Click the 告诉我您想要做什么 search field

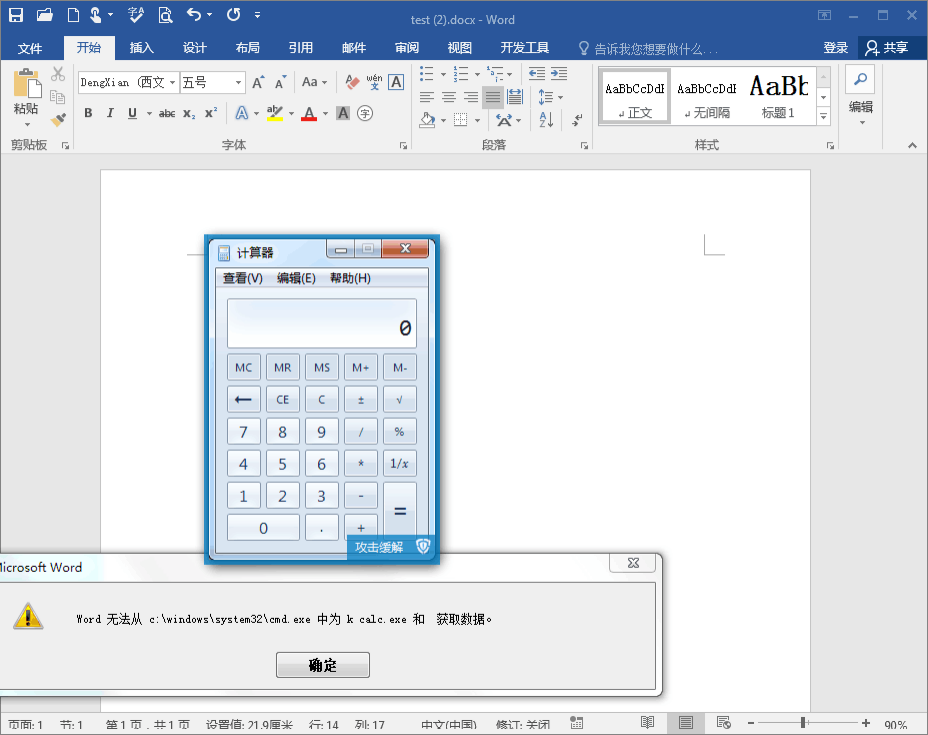(655, 48)
